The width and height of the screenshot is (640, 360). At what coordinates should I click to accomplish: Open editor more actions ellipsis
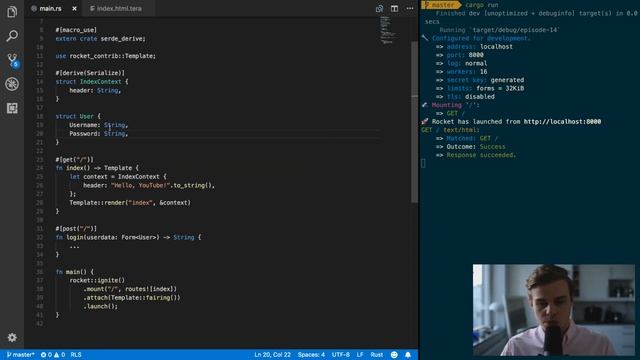click(410, 9)
